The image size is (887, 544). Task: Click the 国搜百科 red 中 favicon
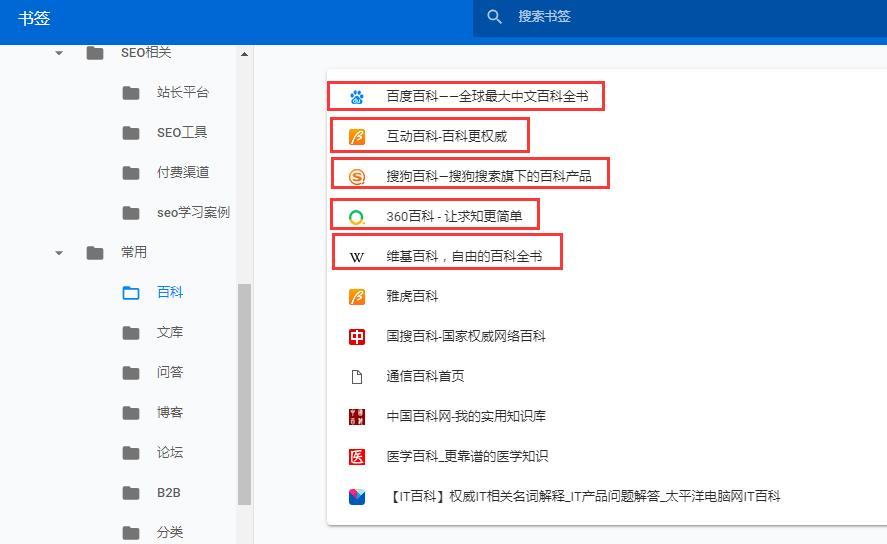[x=357, y=337]
